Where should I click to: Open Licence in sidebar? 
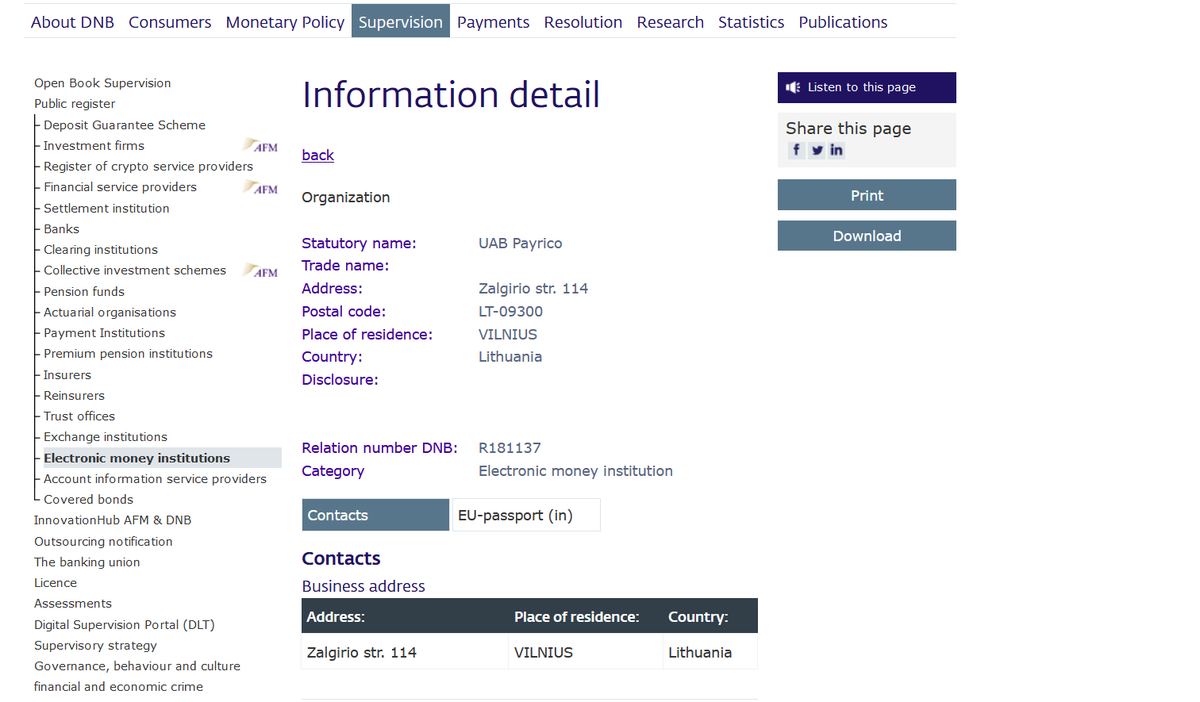click(x=55, y=583)
